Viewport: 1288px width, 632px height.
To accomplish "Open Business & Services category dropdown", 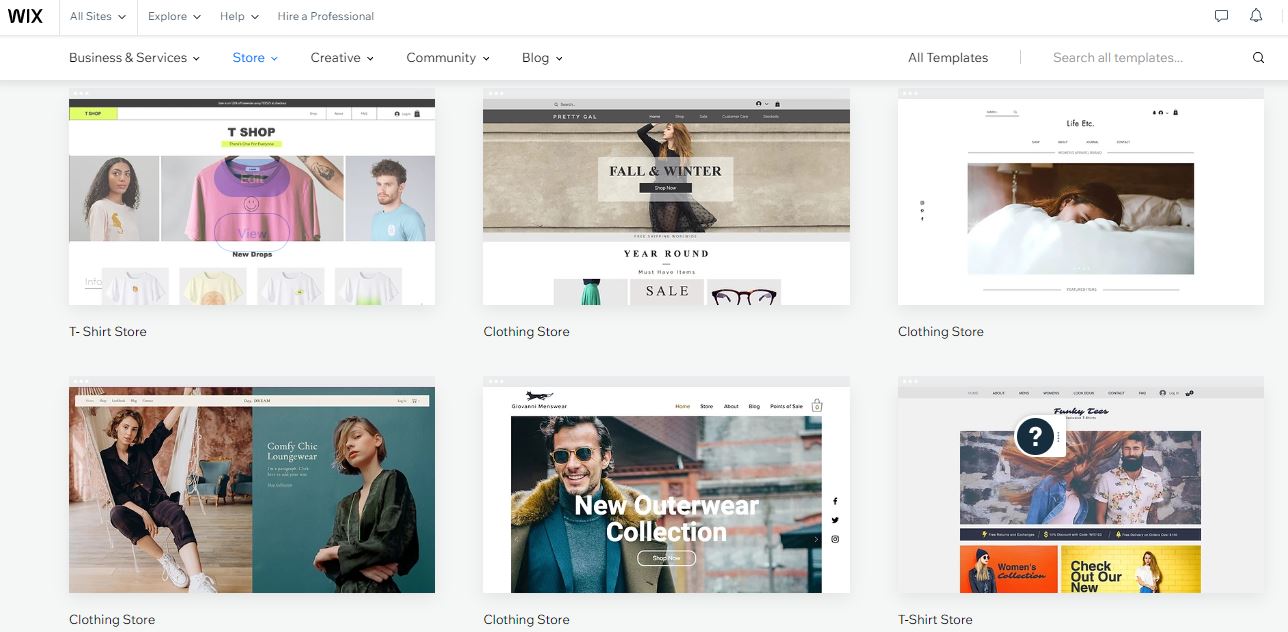I will [134, 58].
